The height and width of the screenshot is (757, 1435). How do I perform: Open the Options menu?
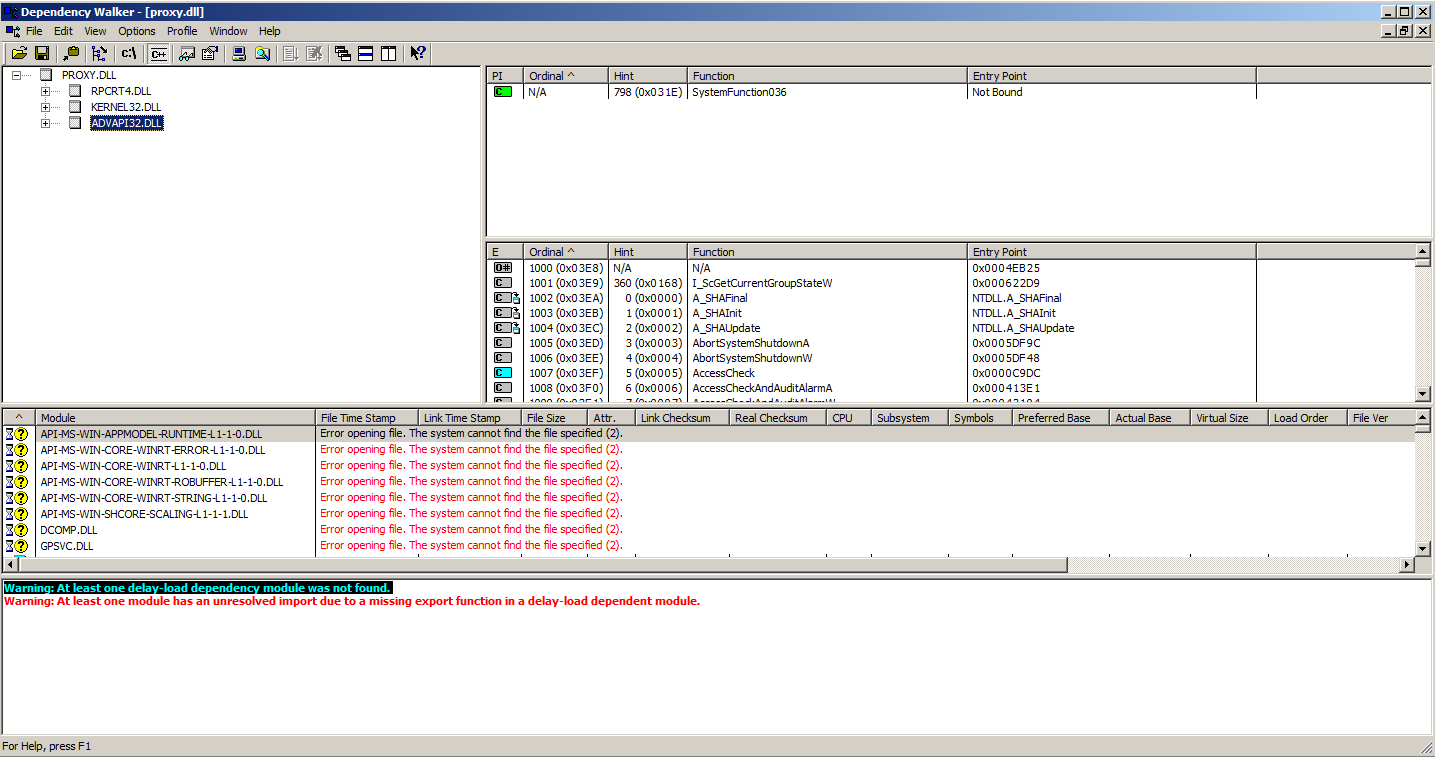(137, 31)
